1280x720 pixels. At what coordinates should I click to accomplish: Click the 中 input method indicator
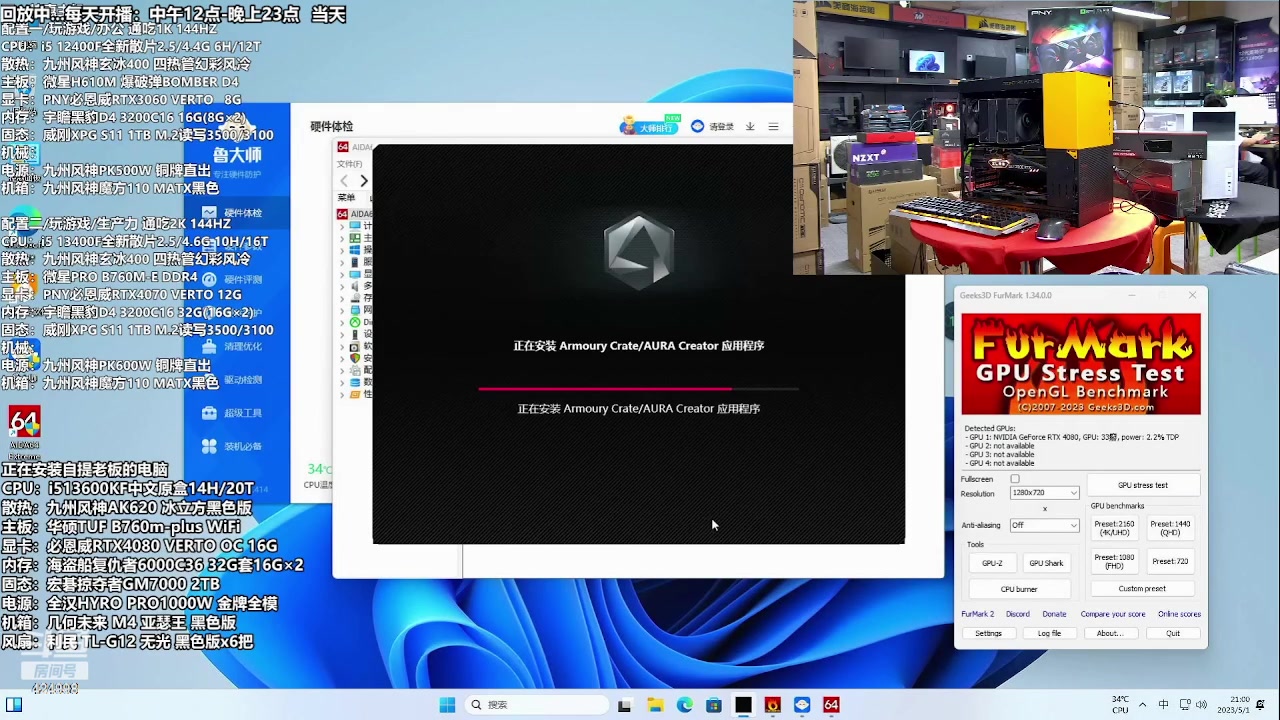click(x=1163, y=705)
